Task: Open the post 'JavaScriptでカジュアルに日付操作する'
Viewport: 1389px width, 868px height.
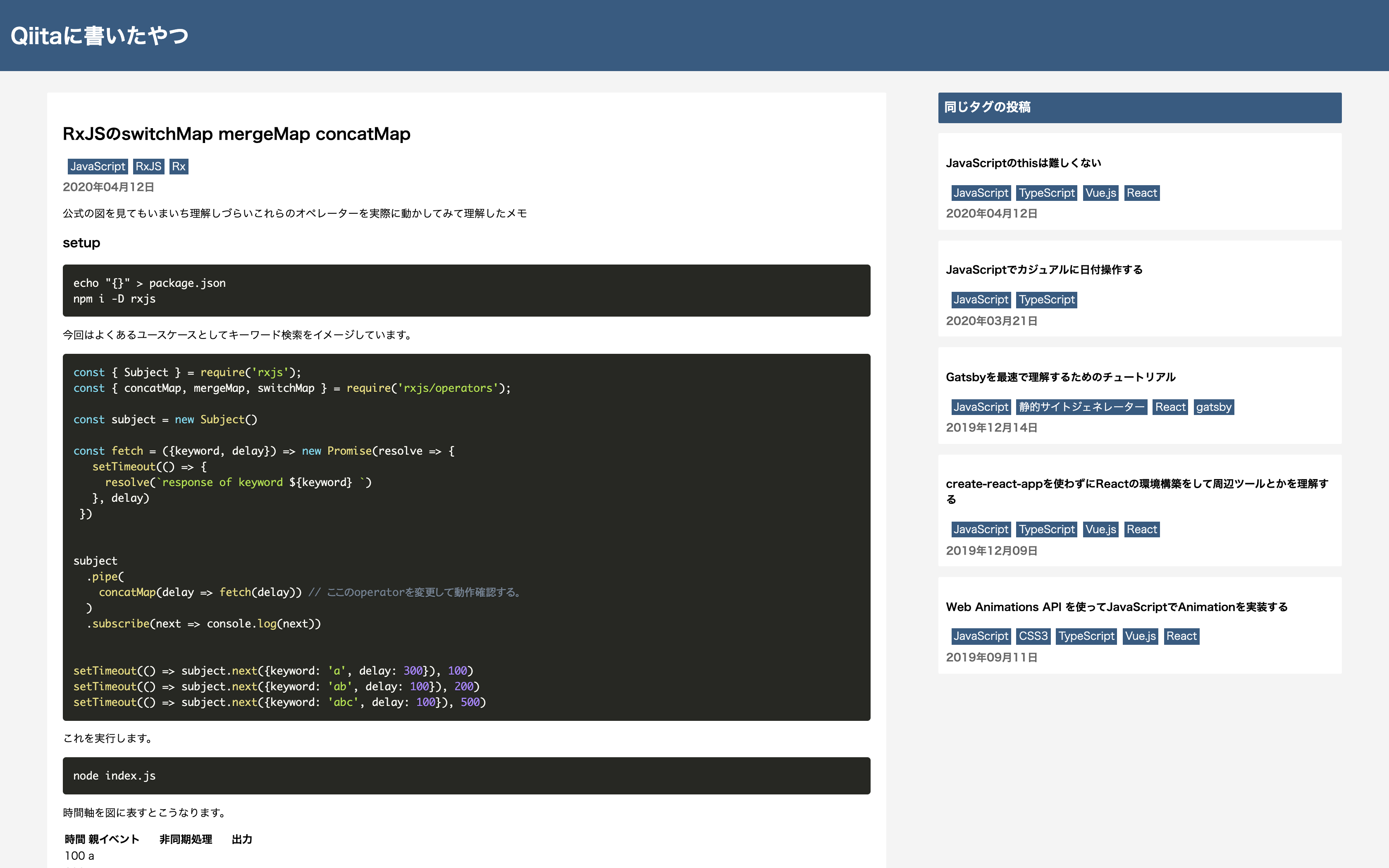Action: (x=1044, y=270)
